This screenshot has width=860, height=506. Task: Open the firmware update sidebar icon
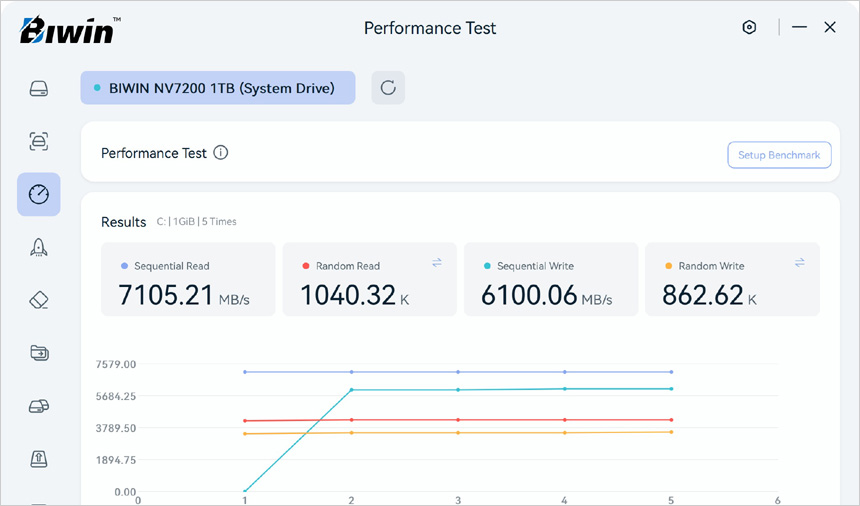(x=38, y=459)
